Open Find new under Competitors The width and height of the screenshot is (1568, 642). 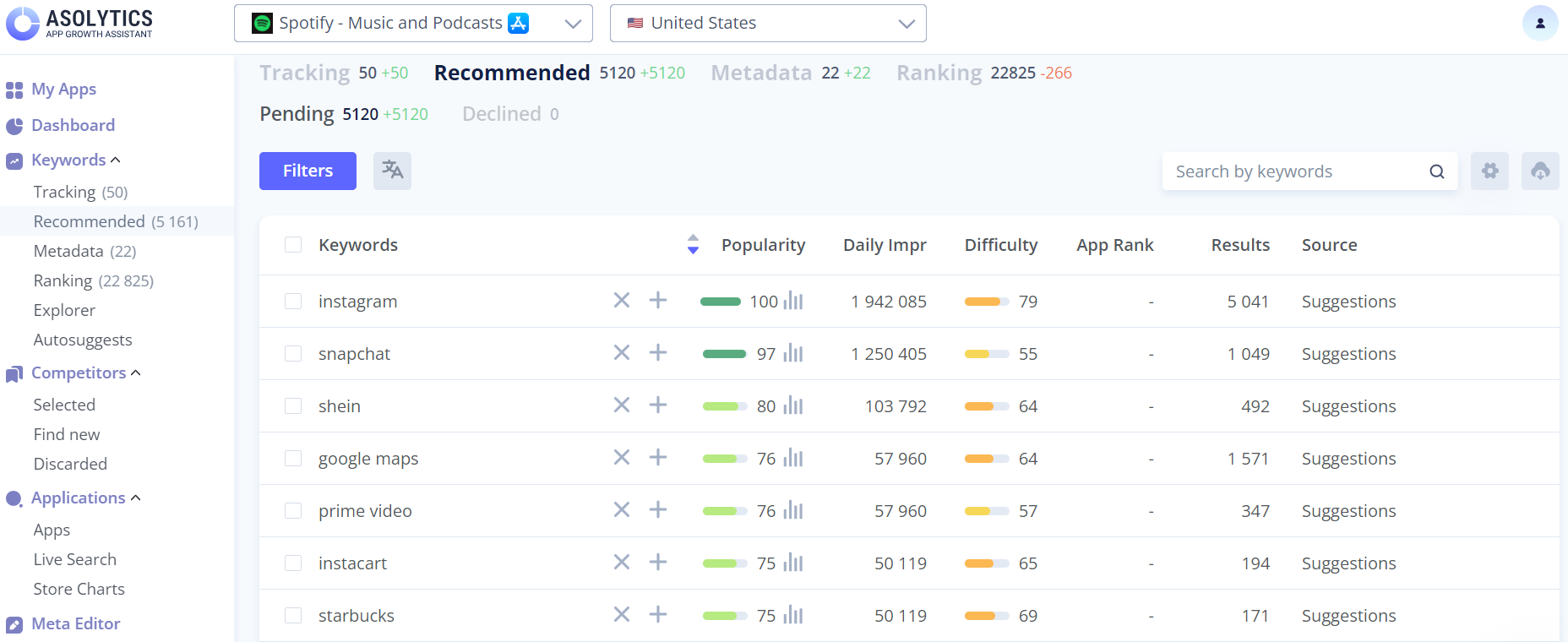point(67,434)
